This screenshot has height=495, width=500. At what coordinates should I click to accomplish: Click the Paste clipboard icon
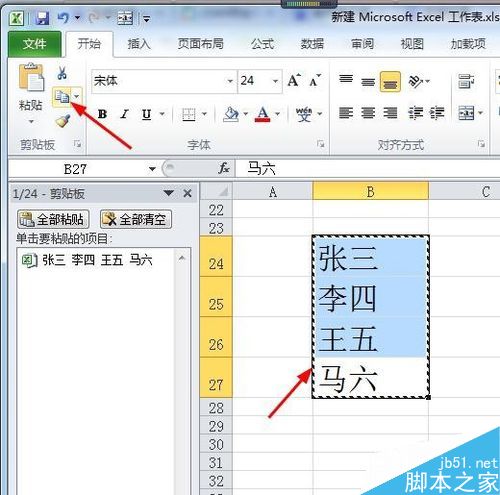[31, 77]
